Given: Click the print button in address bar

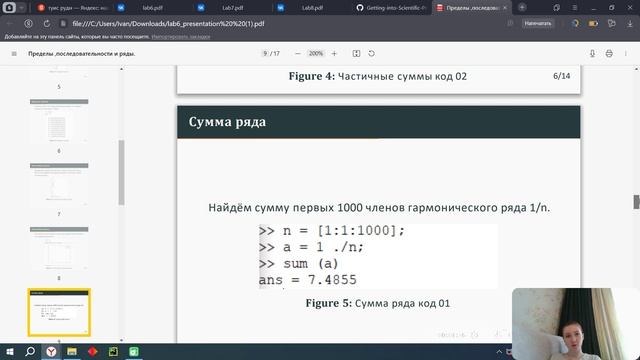Looking at the screenshot, I should tap(538, 24).
